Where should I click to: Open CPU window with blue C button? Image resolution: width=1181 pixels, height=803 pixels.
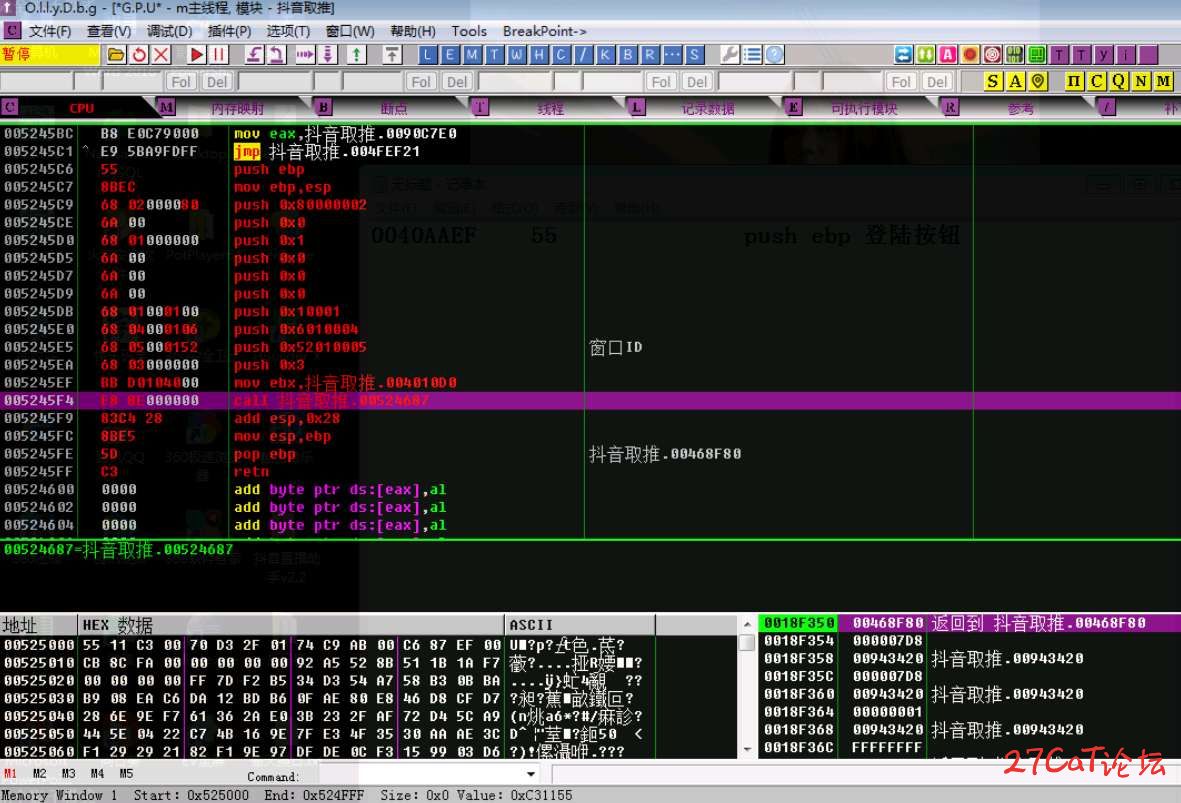coord(561,54)
